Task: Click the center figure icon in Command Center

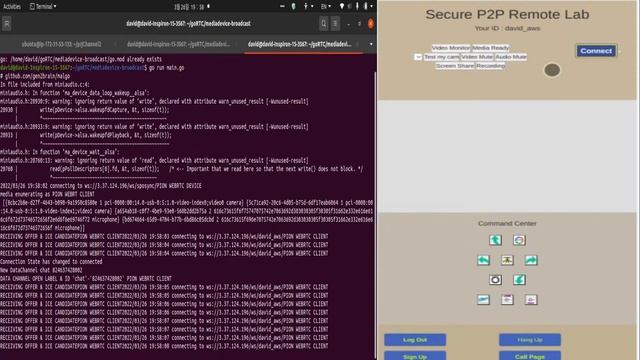Action: [x=507, y=260]
